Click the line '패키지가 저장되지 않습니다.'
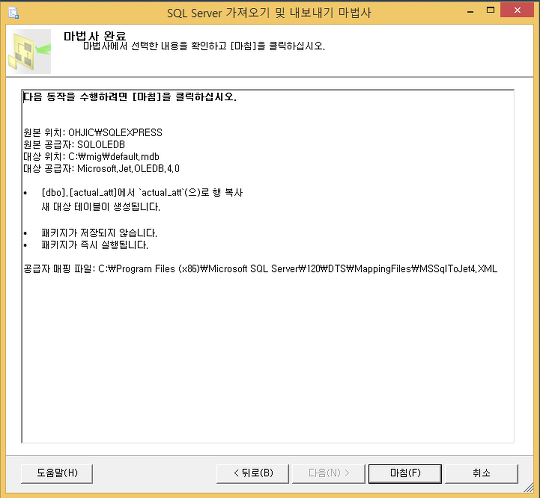540x498 pixels. click(x=99, y=233)
